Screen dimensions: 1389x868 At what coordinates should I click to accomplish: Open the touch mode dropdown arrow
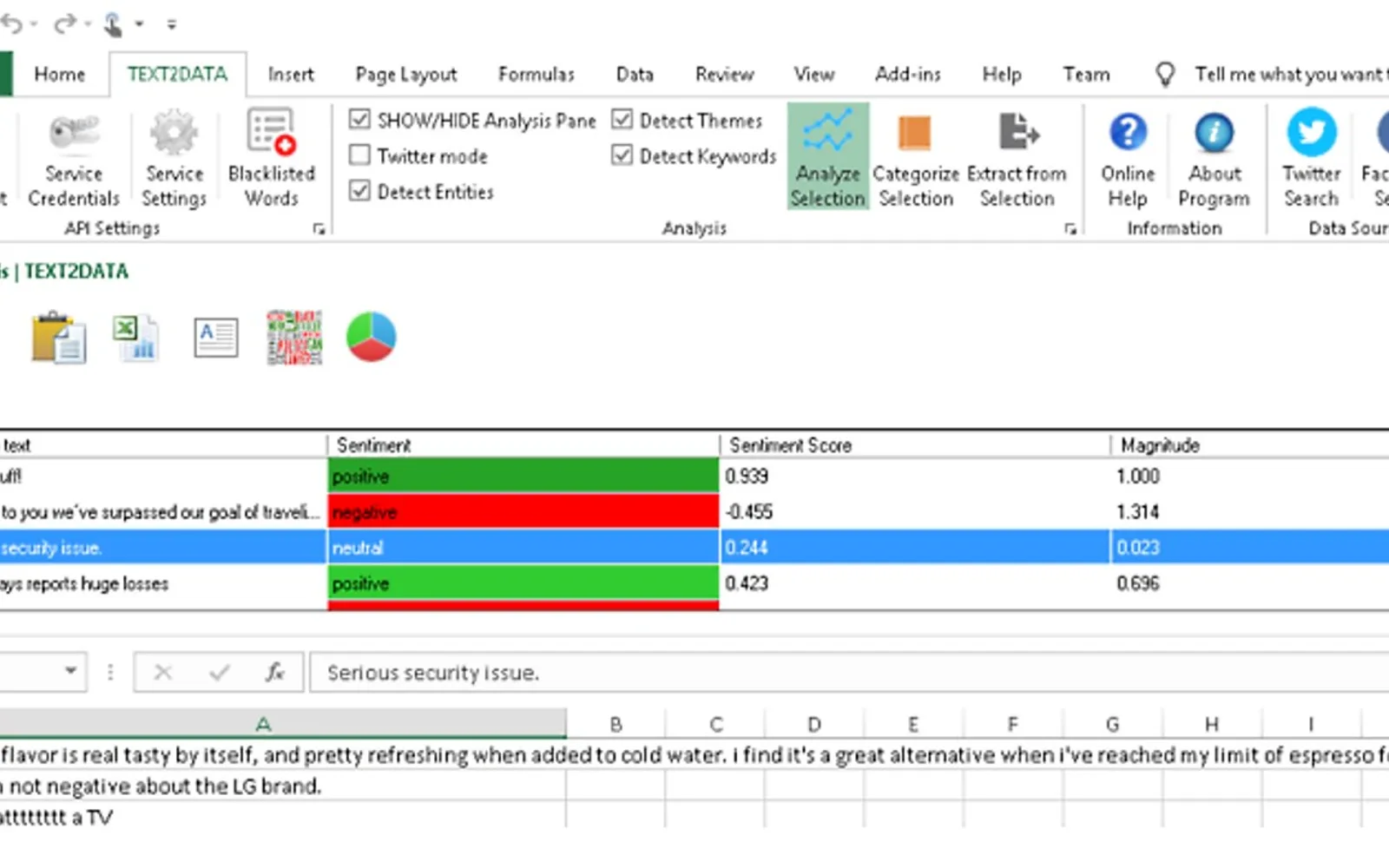coord(139,24)
